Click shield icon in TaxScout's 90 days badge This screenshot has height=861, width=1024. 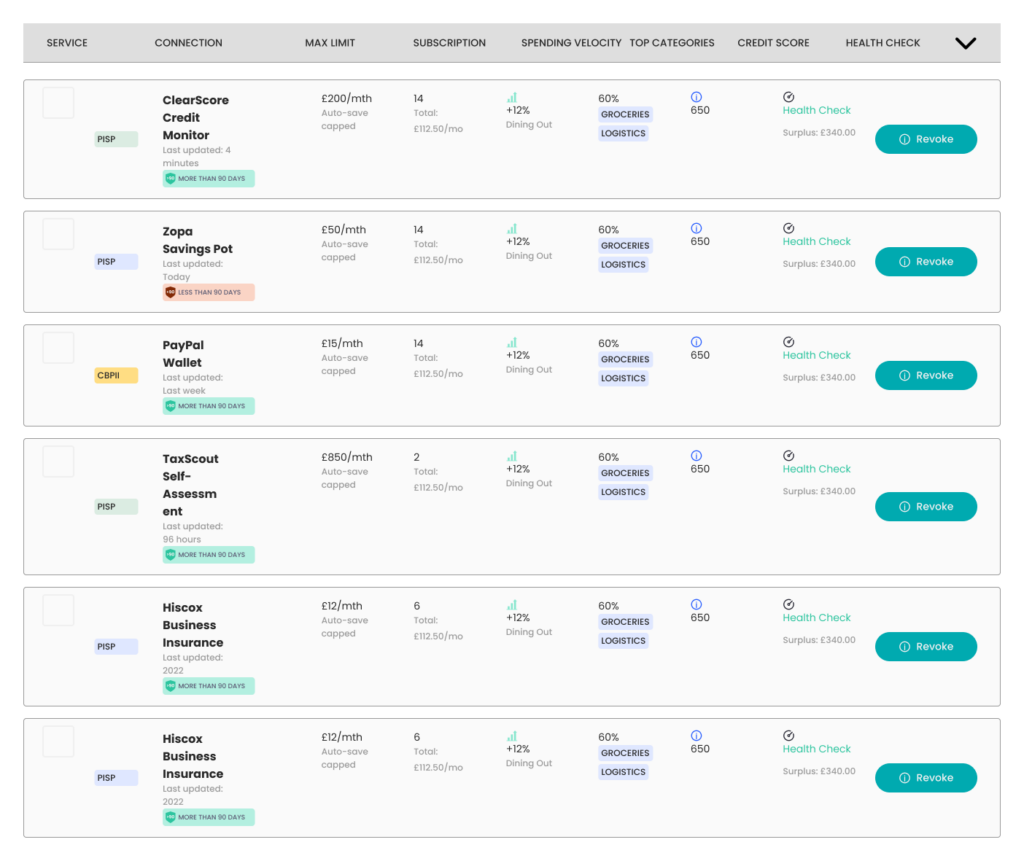[170, 555]
